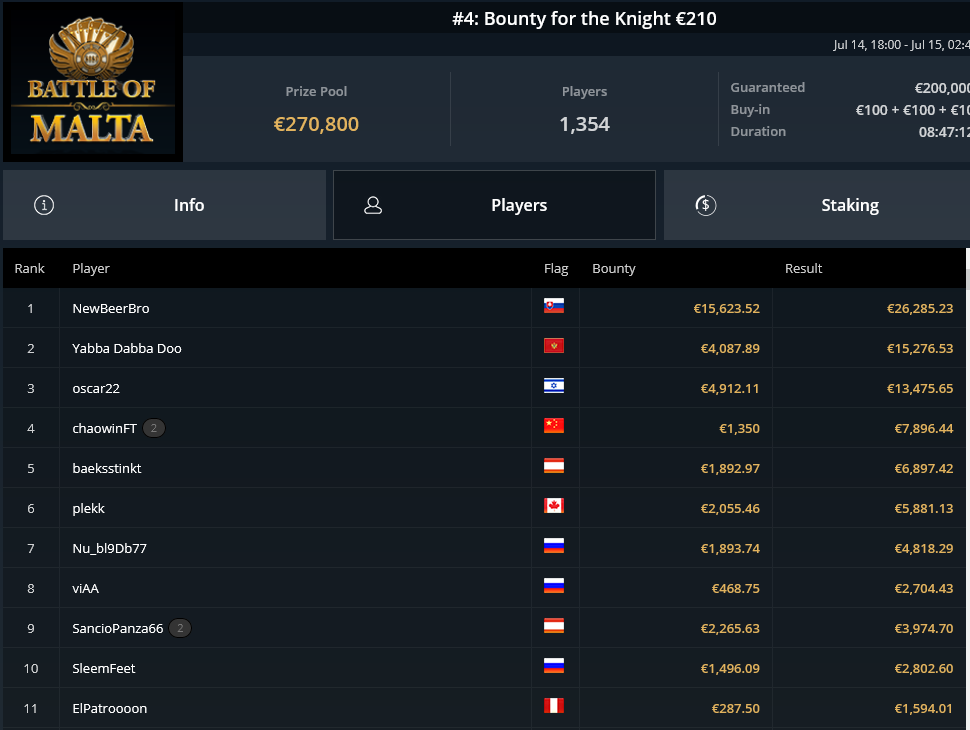The width and height of the screenshot is (970, 730).
Task: Switch to the Info tab
Action: pos(165,205)
